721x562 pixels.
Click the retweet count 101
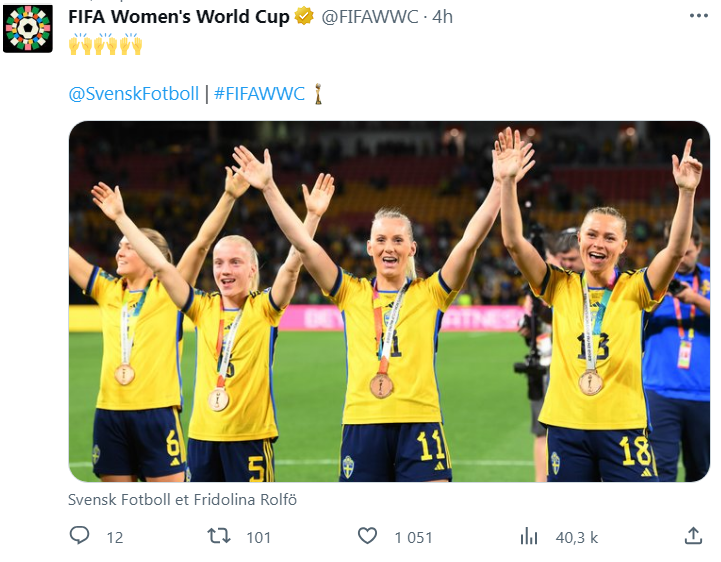[259, 538]
